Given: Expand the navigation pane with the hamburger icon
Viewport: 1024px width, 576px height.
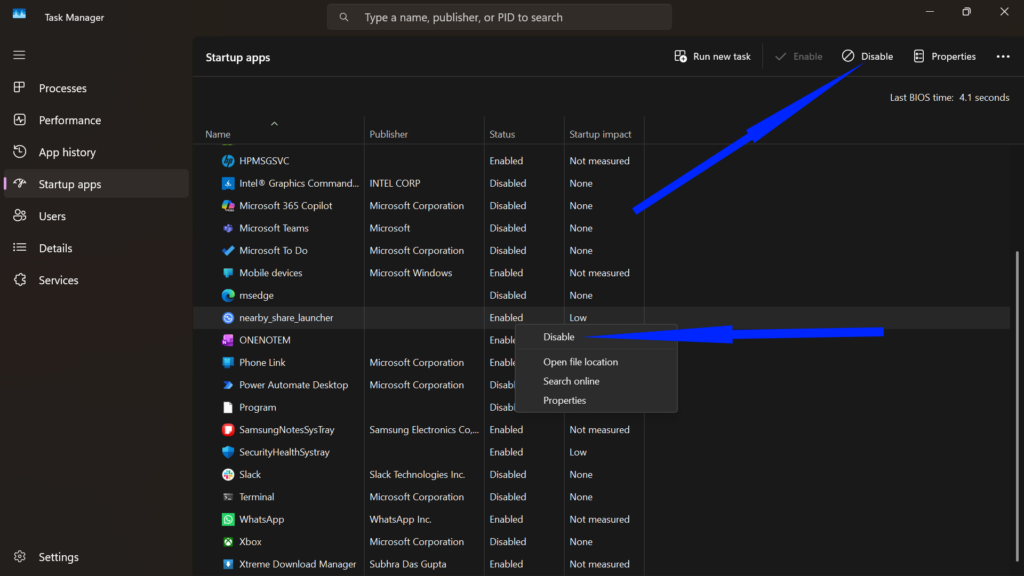Looking at the screenshot, I should pyautogui.click(x=18, y=54).
